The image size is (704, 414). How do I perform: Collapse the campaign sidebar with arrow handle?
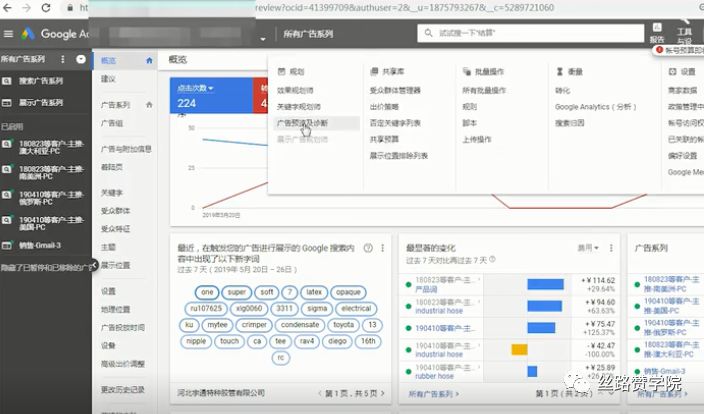click(x=94, y=265)
